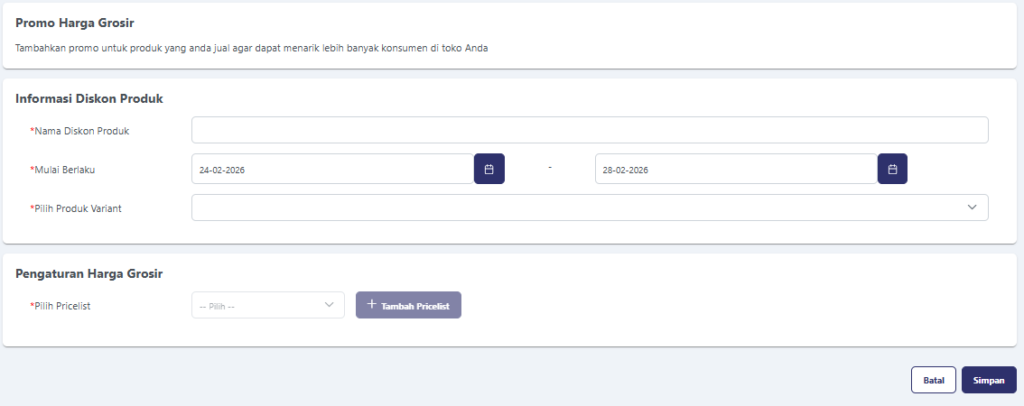Click the "Pengaturan Harga Grosir" section heading

(89, 273)
